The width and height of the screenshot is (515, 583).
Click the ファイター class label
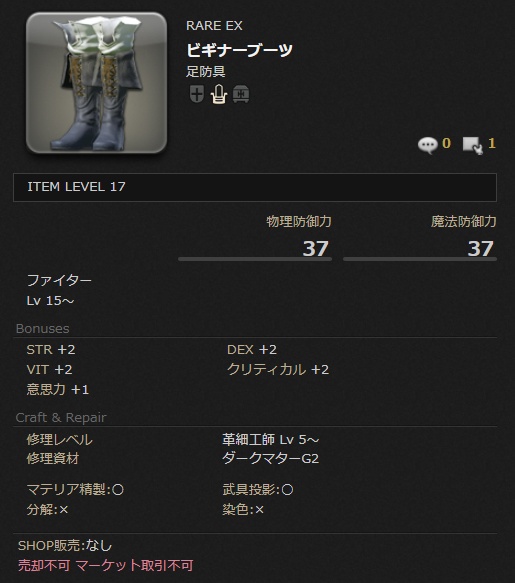[x=59, y=280]
